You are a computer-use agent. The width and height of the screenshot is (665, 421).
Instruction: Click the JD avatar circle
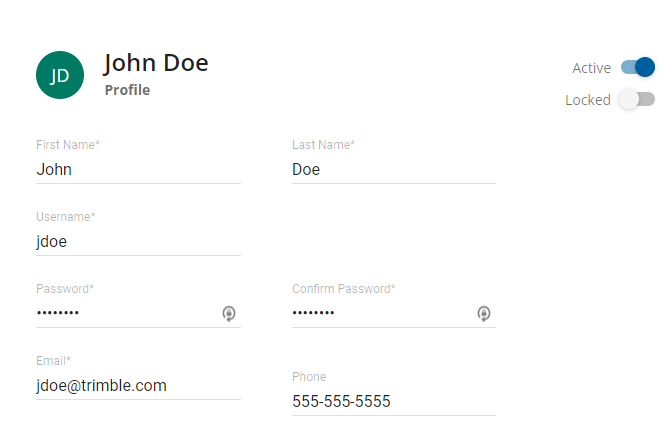tap(60, 75)
